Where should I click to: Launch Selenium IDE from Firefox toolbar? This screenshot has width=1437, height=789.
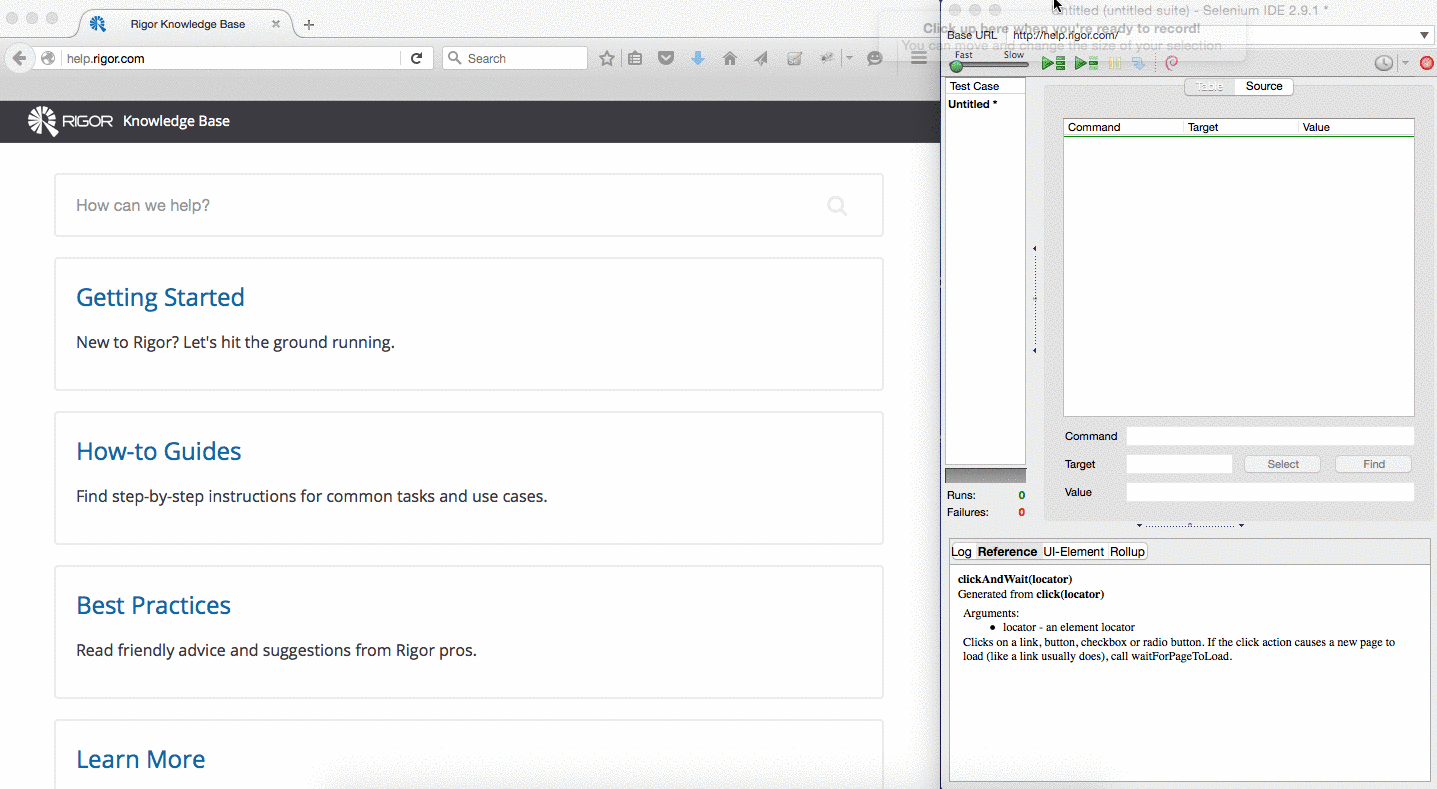(794, 58)
